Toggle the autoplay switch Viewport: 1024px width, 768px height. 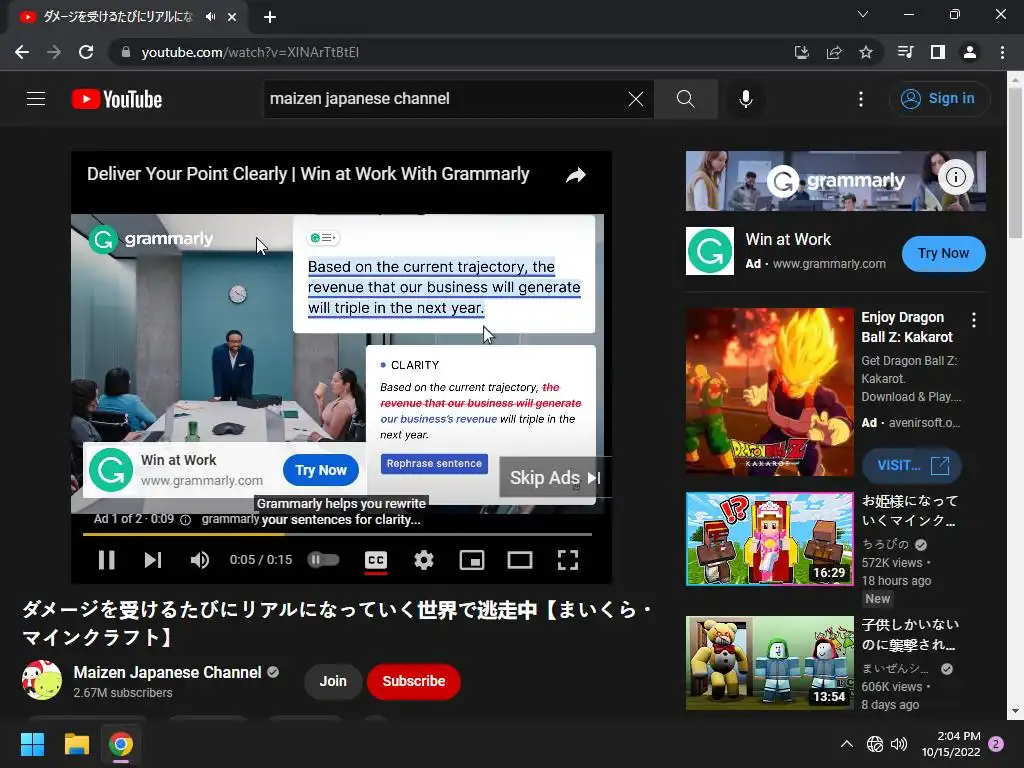point(324,560)
